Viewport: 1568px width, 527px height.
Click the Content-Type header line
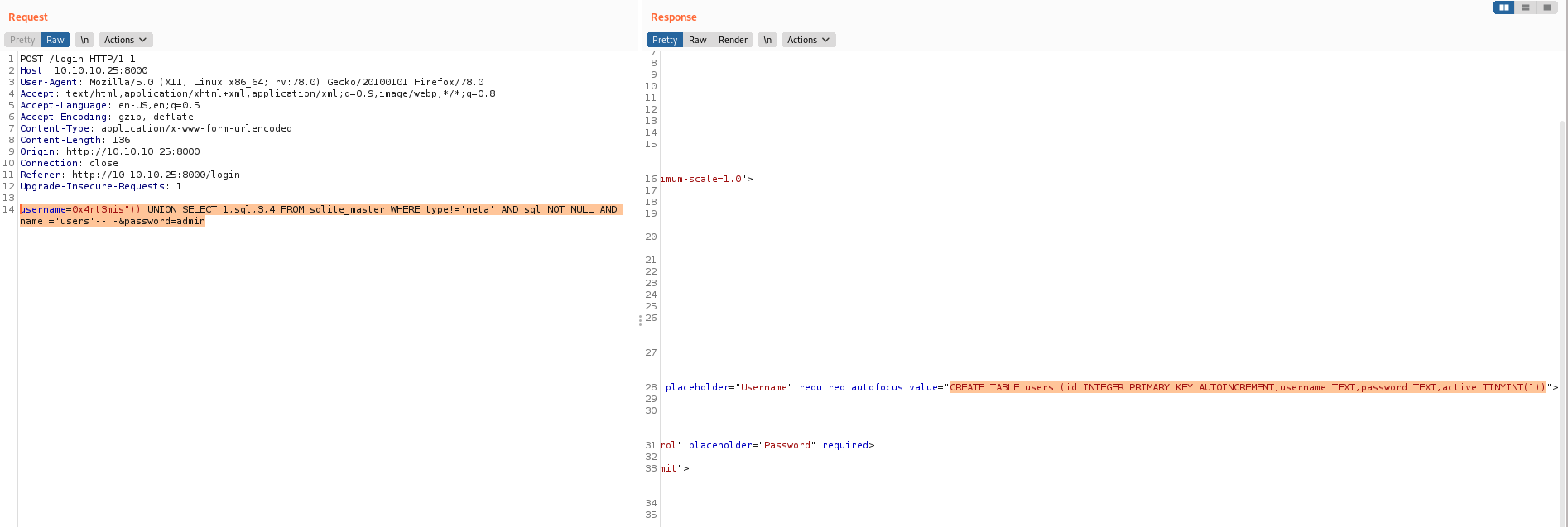156,128
